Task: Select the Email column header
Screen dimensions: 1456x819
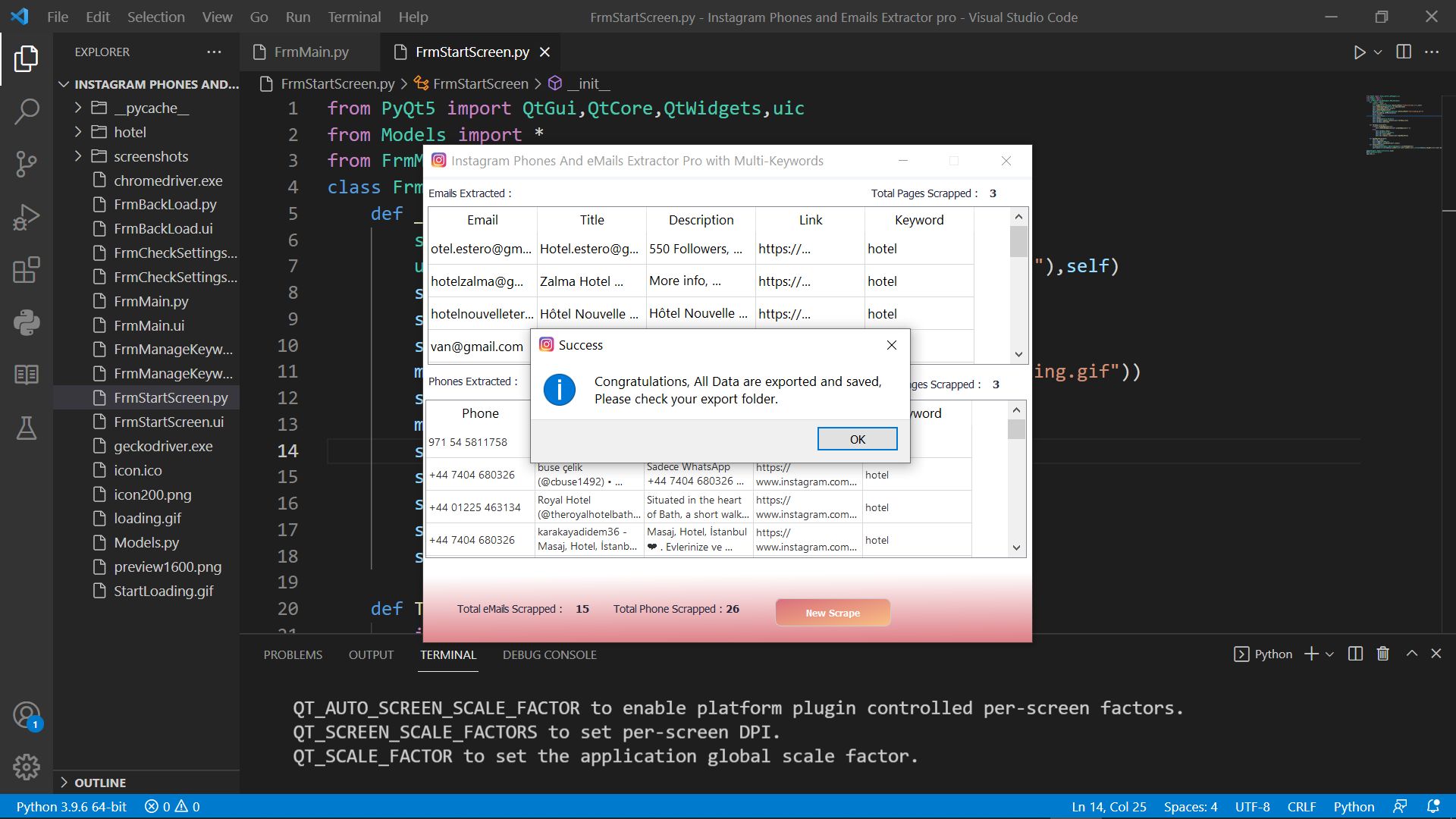Action: (x=482, y=220)
